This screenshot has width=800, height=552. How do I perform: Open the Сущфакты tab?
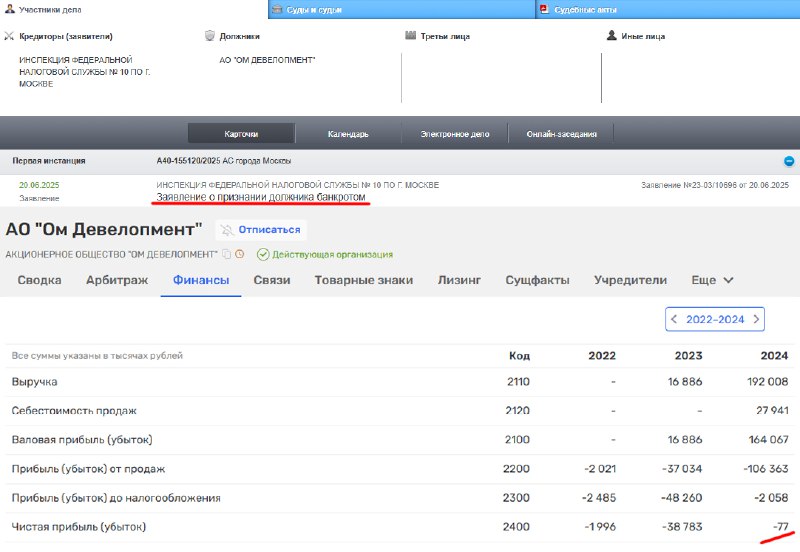pos(537,280)
